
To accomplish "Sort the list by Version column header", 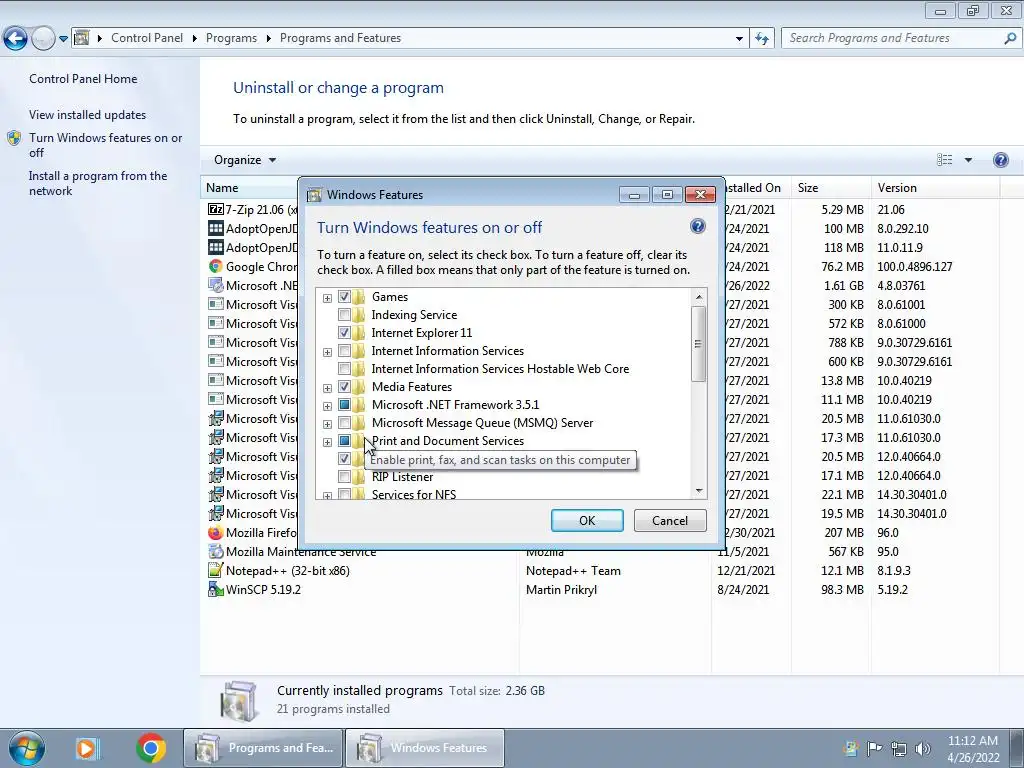I will [935, 188].
